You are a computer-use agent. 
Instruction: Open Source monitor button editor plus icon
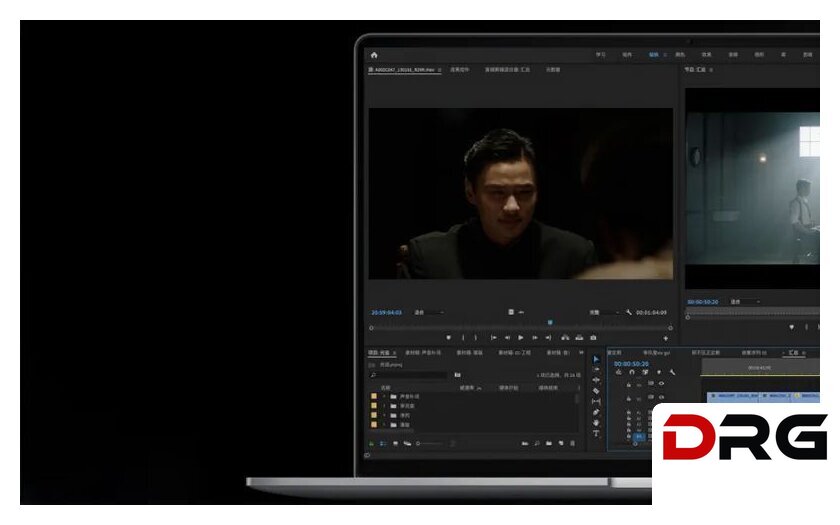665,338
